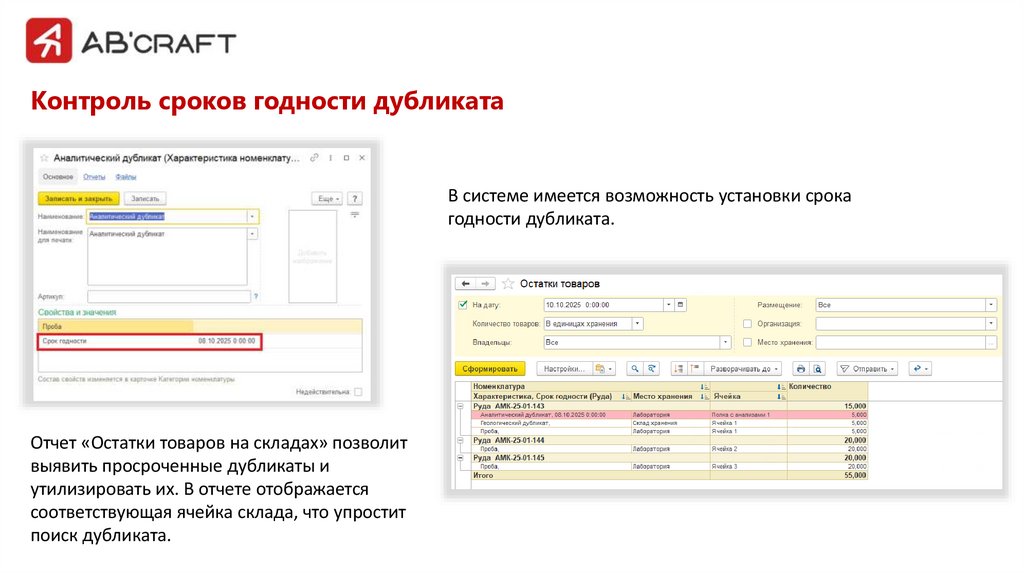Enable the Организация checkbox
The width and height of the screenshot is (1024, 574).
tap(747, 324)
